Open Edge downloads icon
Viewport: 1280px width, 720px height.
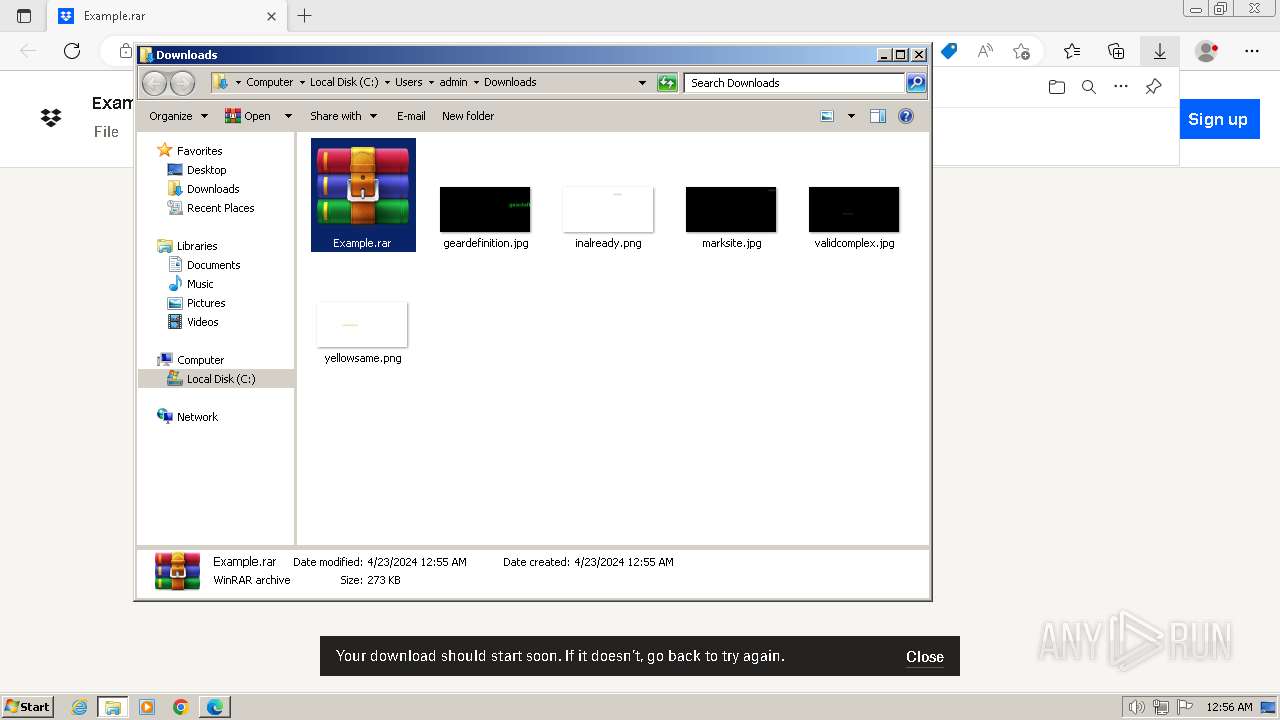click(x=1159, y=51)
